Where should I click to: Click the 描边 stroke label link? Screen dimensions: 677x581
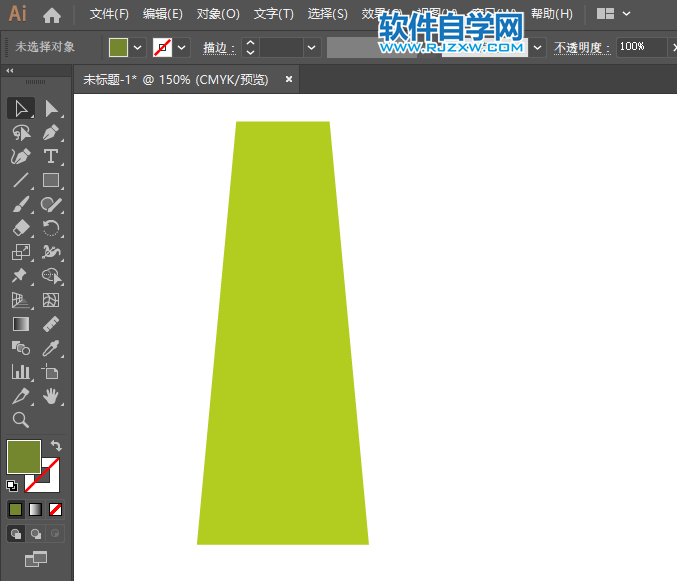pos(216,47)
